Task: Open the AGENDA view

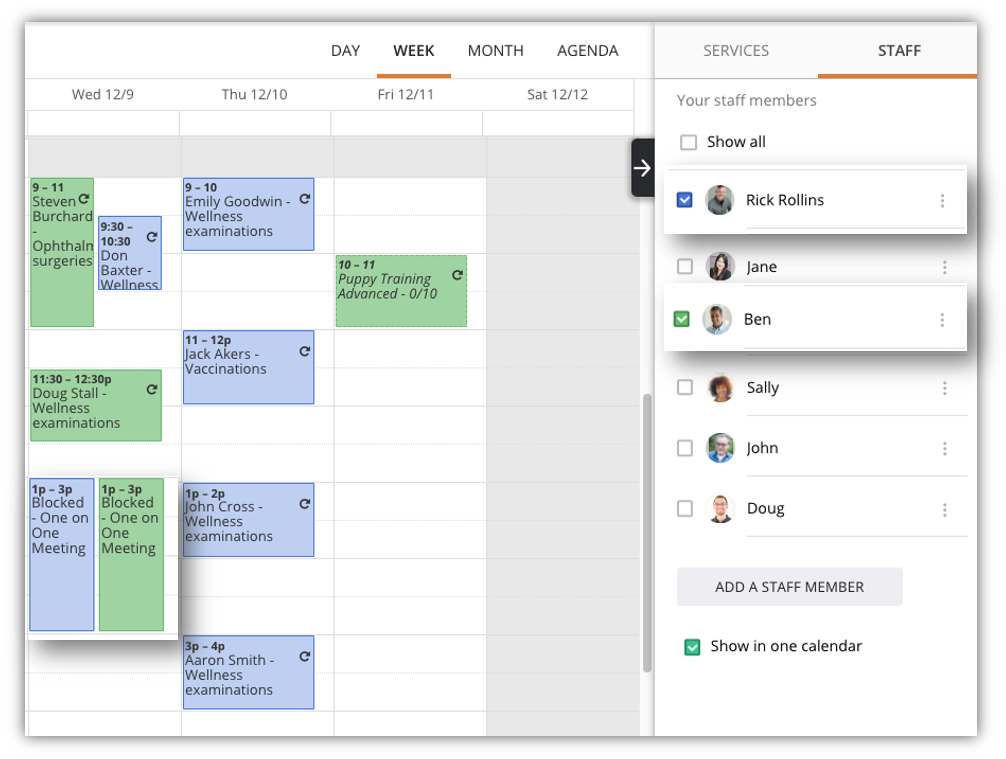Action: tap(588, 51)
